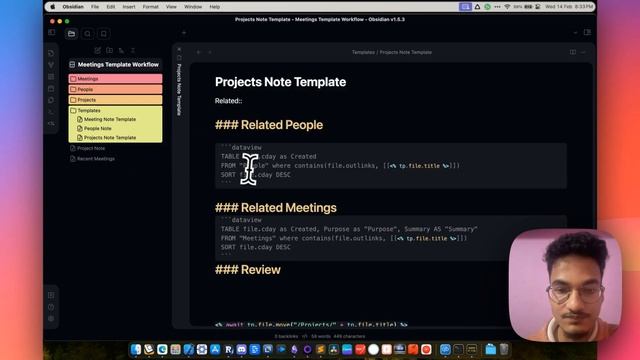Open the Edit menu
The height and width of the screenshot is (360, 640).
coord(111,7)
